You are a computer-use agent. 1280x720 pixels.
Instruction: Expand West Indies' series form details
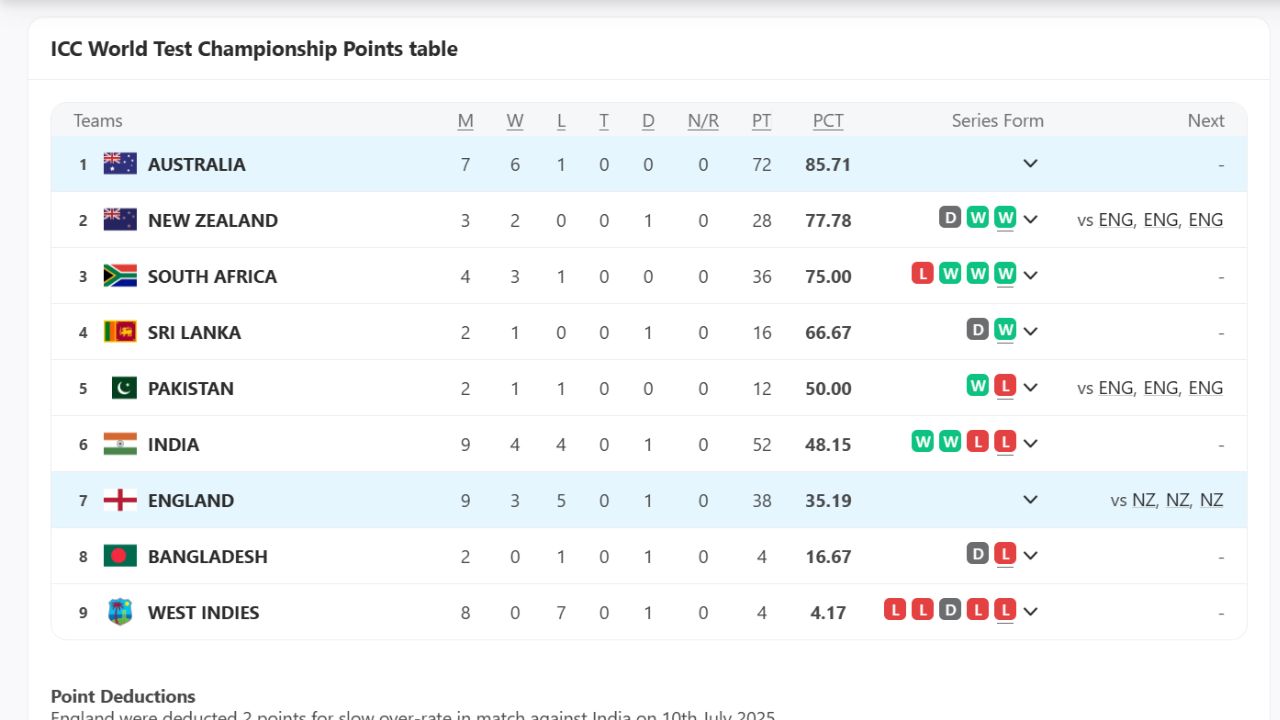point(1030,611)
